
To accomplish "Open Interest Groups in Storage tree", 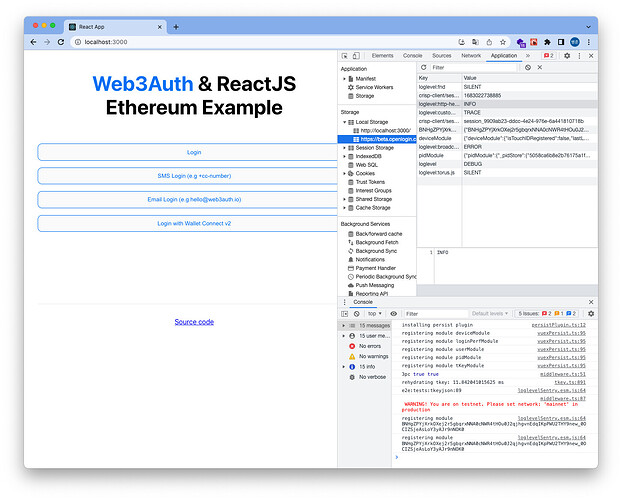I will [x=373, y=191].
